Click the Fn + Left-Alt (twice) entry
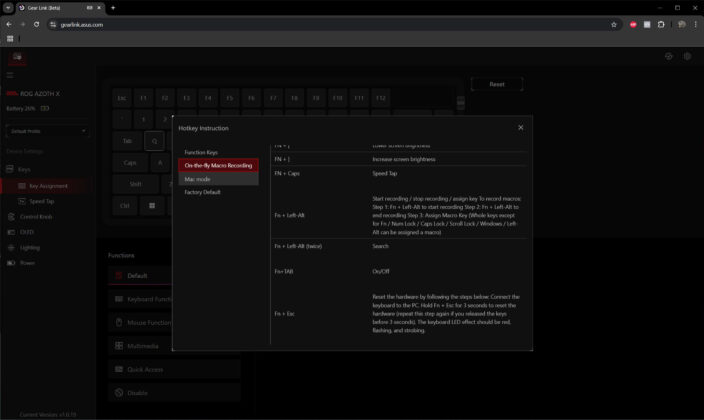Viewport: 704px width, 420px height. [298, 246]
